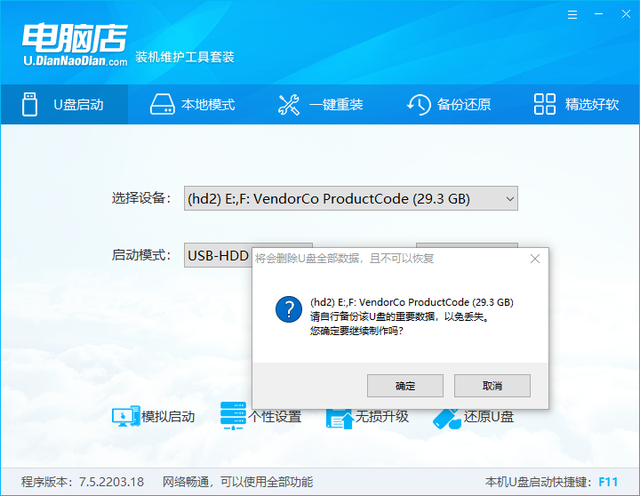Click the dialog title 将会删除U盘全部数据
Viewport: 640px width, 496px height.
[x=306, y=258]
